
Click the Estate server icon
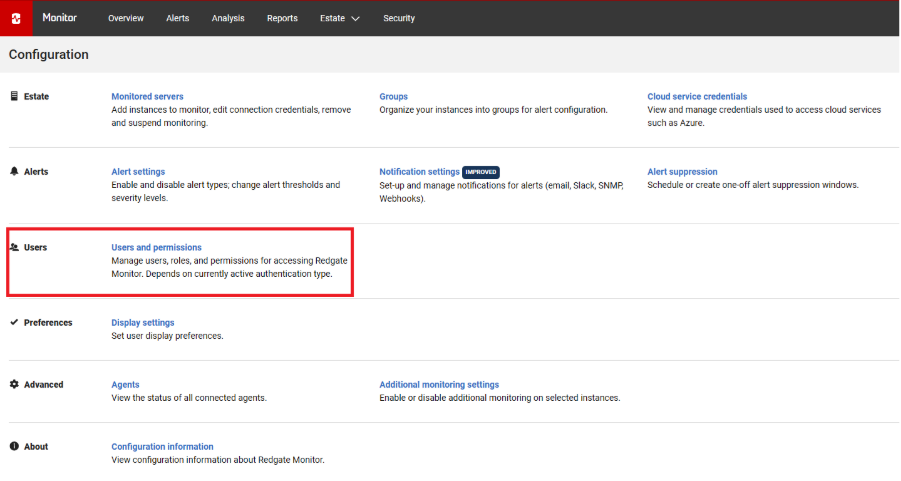(14, 97)
